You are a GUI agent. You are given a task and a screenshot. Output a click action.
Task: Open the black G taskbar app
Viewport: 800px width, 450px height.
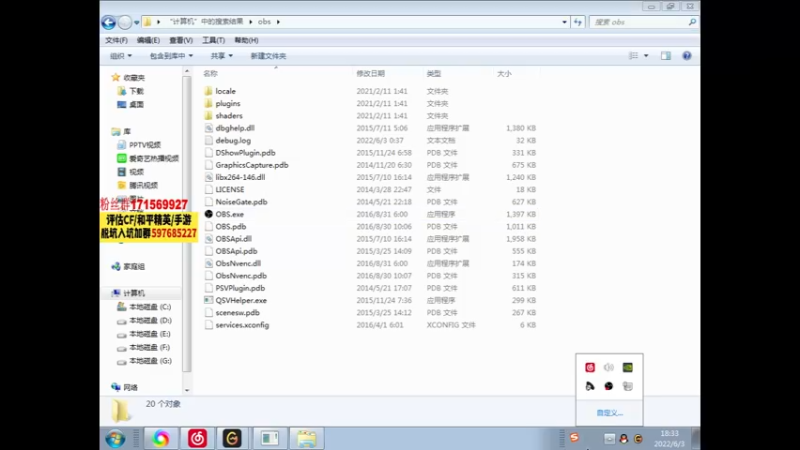232,439
